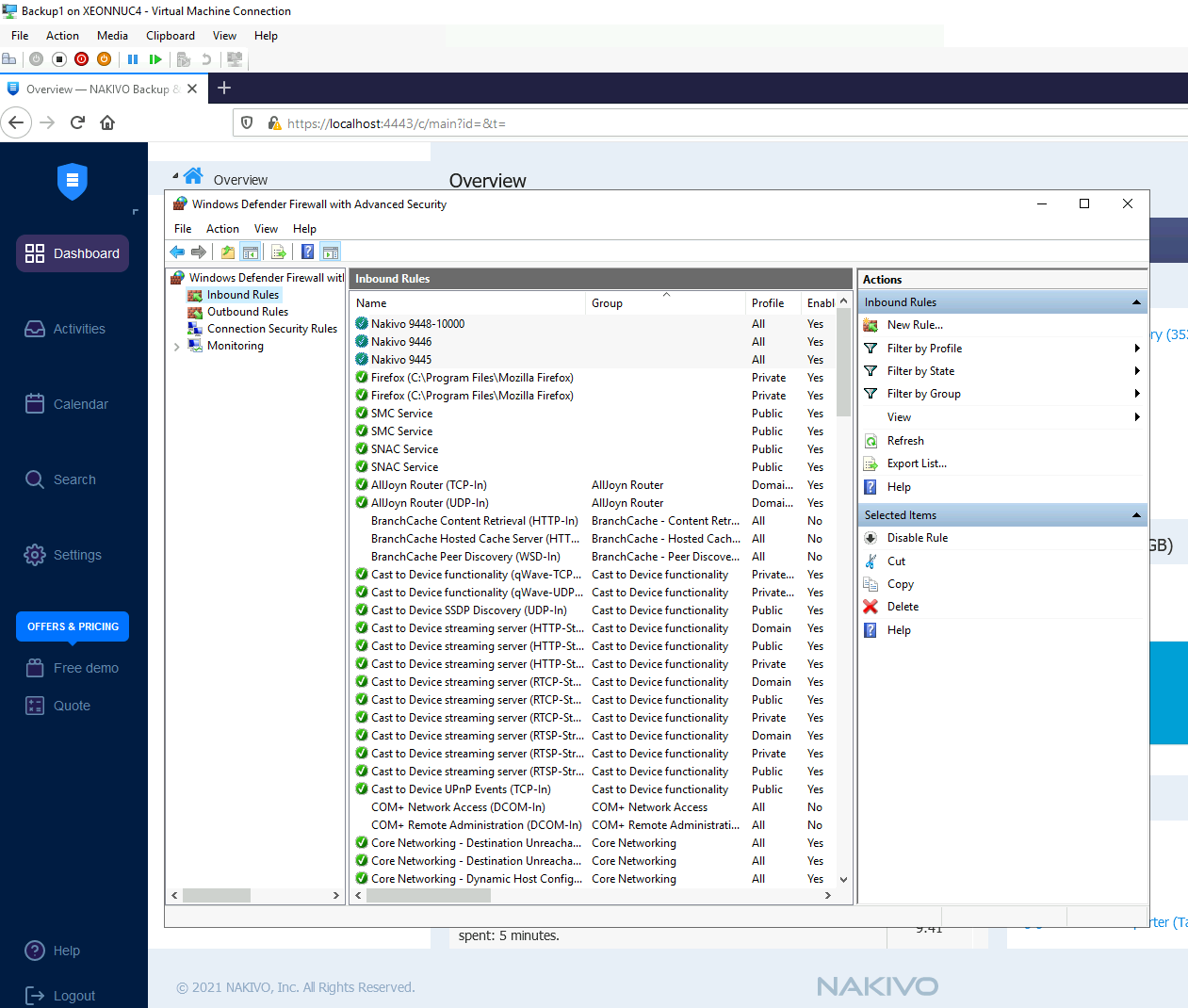The height and width of the screenshot is (1008, 1188).
Task: Click the NAKIVO shield logo in sidebar
Action: click(73, 181)
